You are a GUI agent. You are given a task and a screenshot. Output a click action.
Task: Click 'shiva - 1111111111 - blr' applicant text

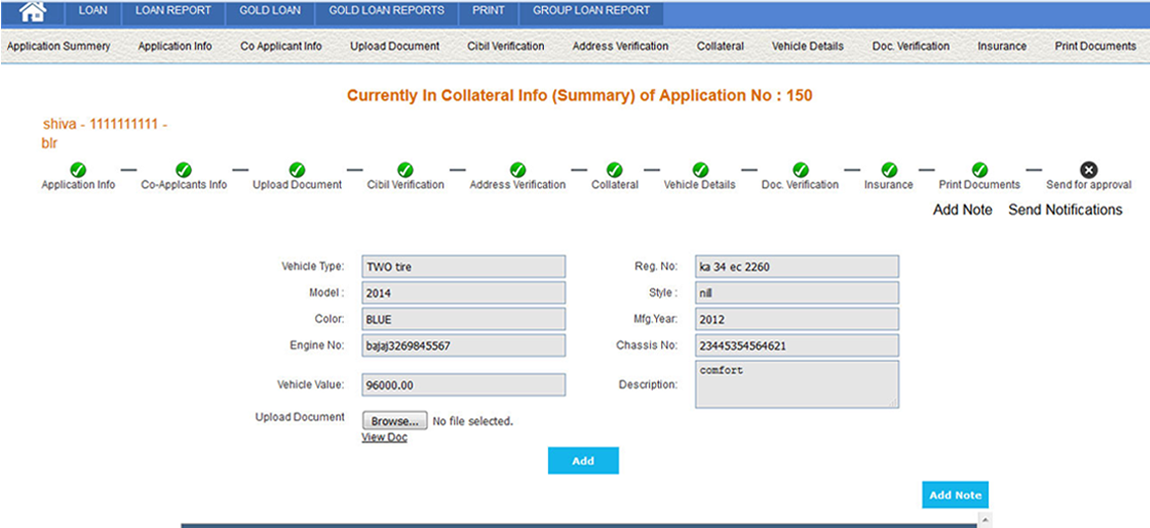click(x=105, y=133)
